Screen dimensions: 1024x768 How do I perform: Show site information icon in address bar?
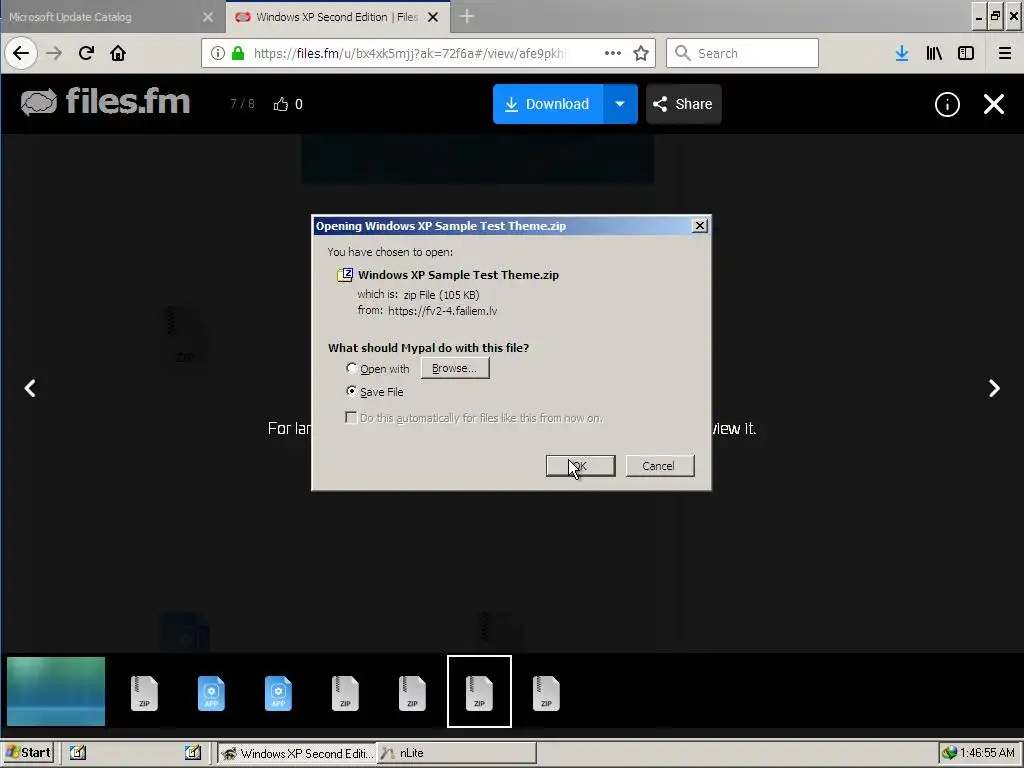click(x=218, y=53)
